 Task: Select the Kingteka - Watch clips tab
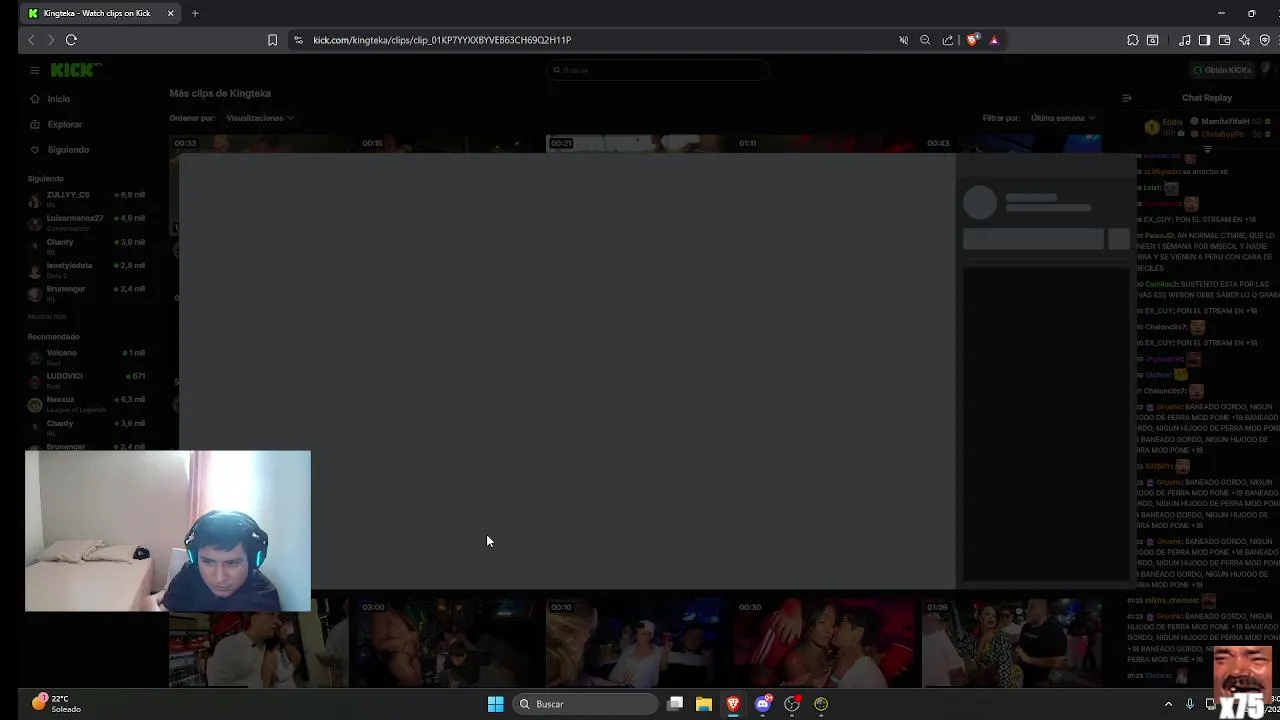pos(100,13)
